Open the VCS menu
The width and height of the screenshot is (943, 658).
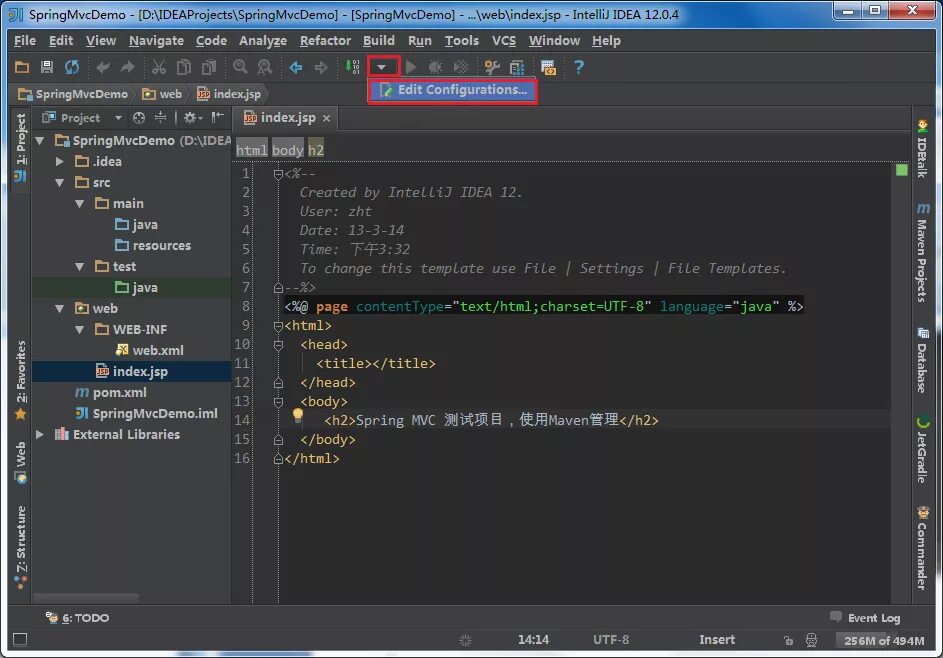pyautogui.click(x=504, y=41)
